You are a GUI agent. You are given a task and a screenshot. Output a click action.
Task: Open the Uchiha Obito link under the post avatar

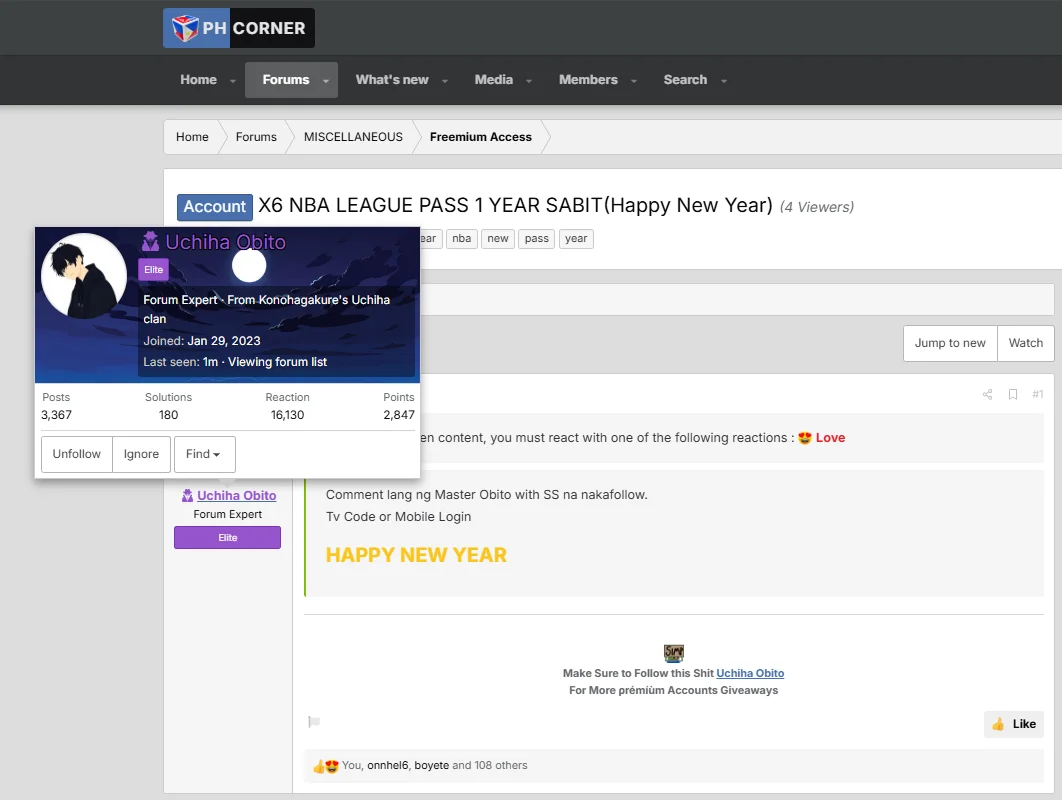(236, 496)
